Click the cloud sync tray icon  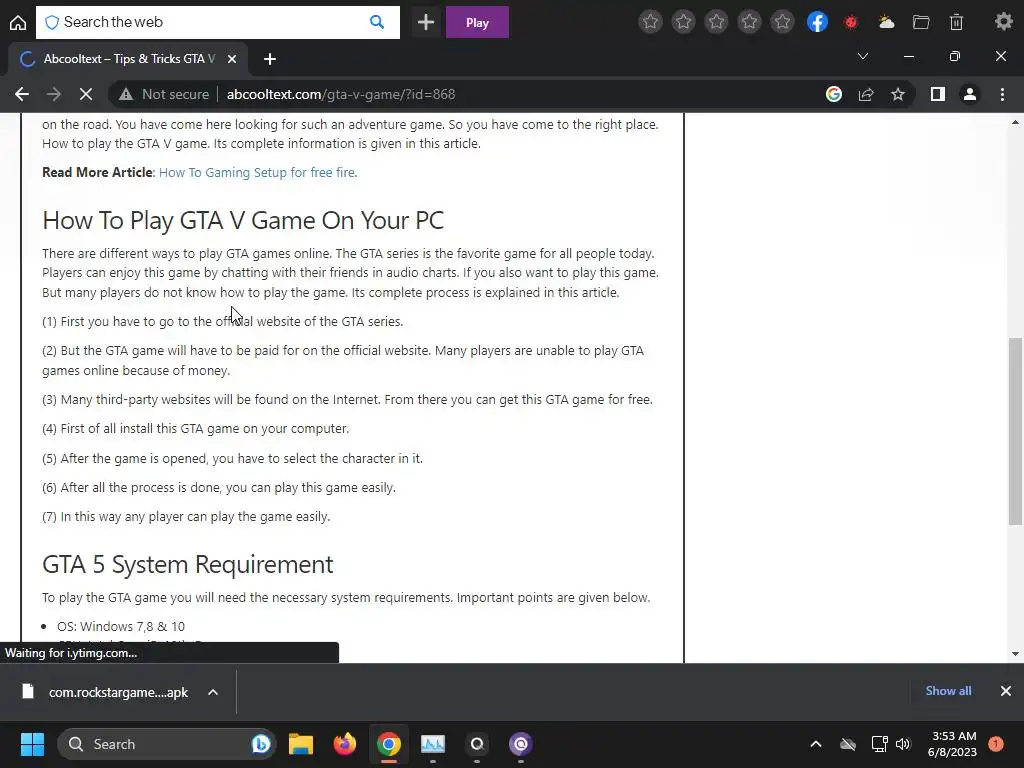(x=848, y=744)
